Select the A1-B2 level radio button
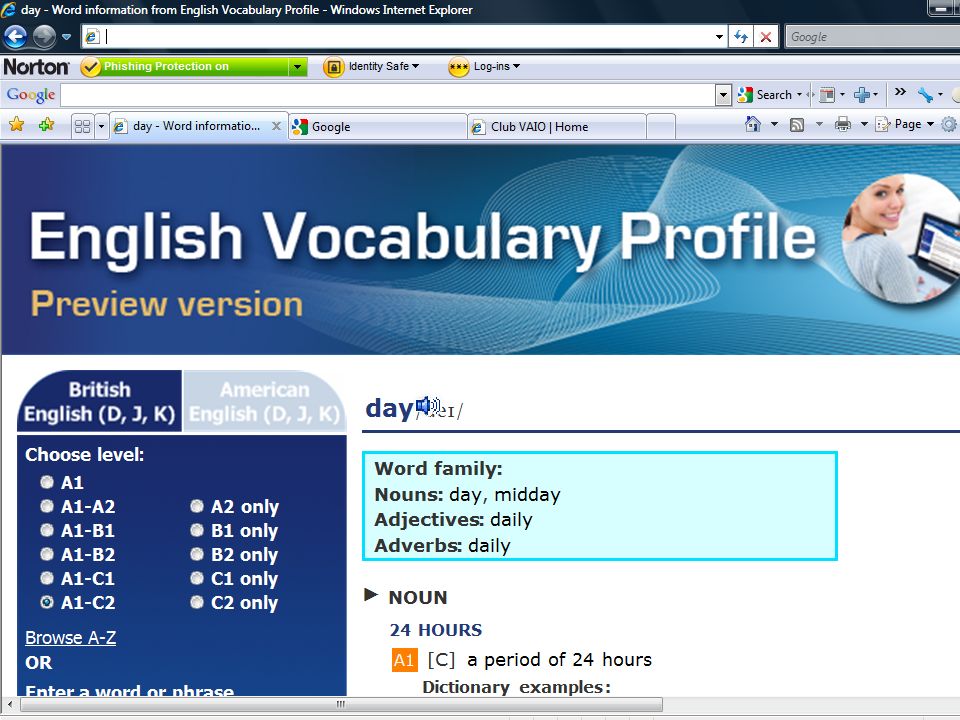This screenshot has width=960, height=720. (x=47, y=553)
